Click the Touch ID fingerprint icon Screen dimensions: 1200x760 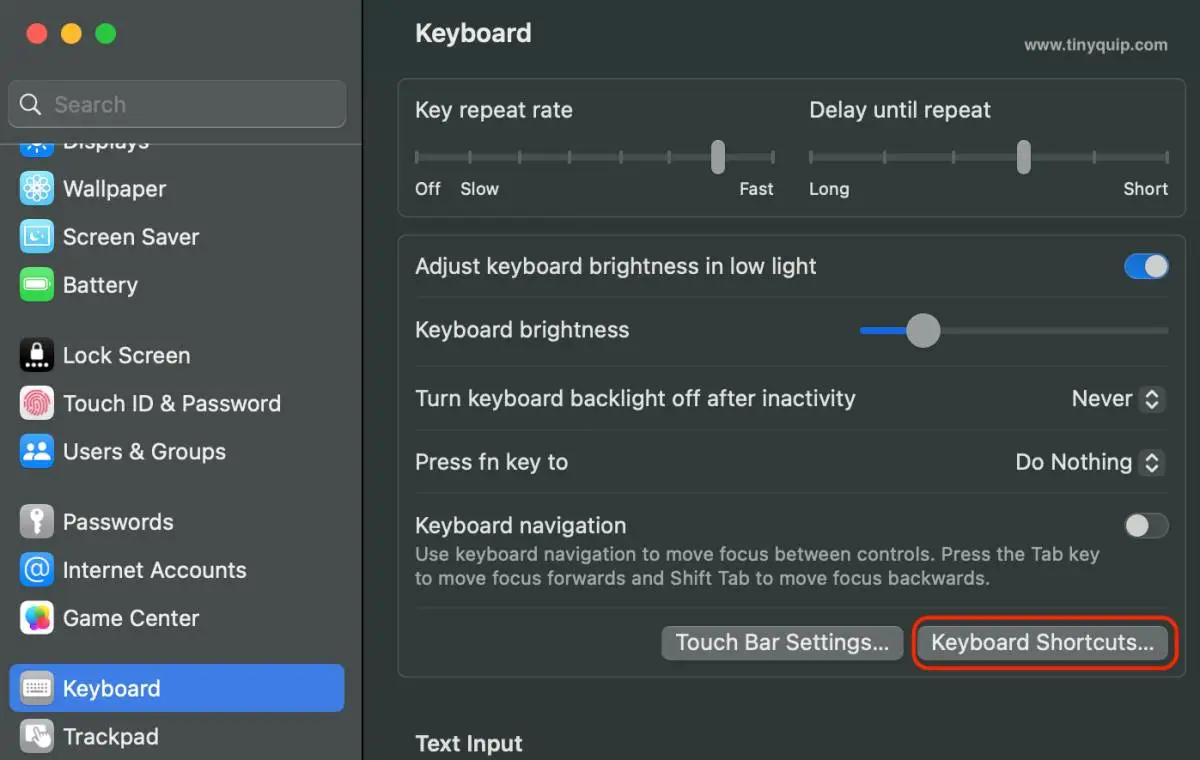(37, 403)
